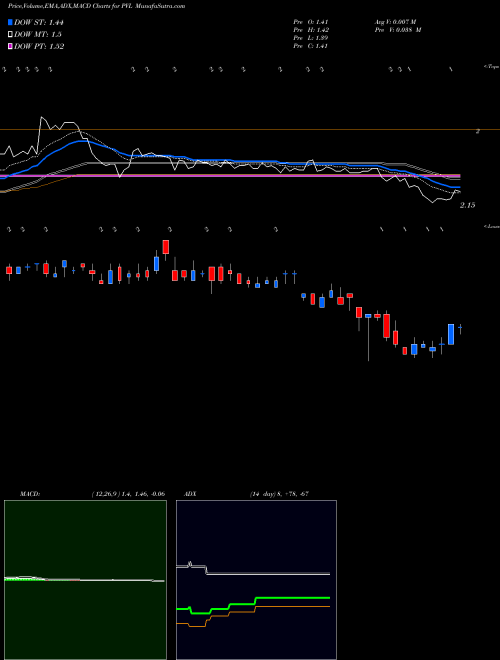Screen dimensions: 500x660
Task: Click the '2' price level label
Action: click(x=477, y=132)
